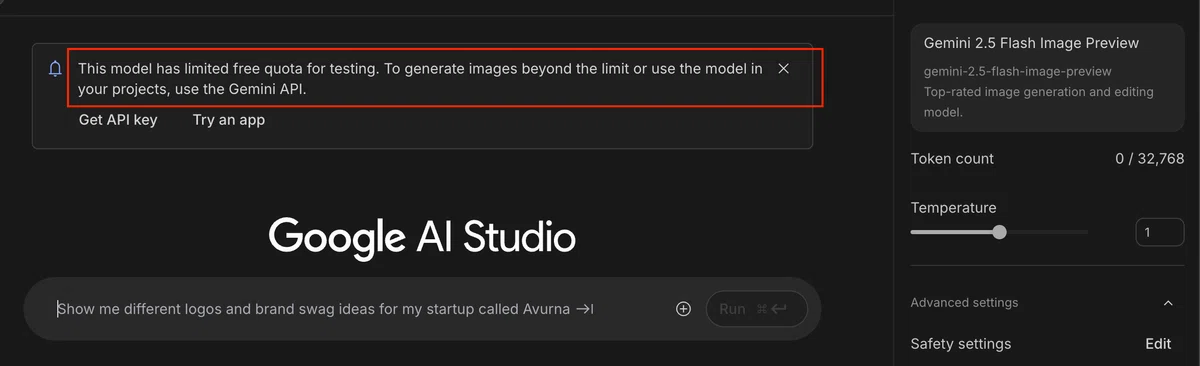This screenshot has width=1200, height=366.
Task: Click the gemini-2.5-flash-image-preview model ID text
Action: (1018, 71)
